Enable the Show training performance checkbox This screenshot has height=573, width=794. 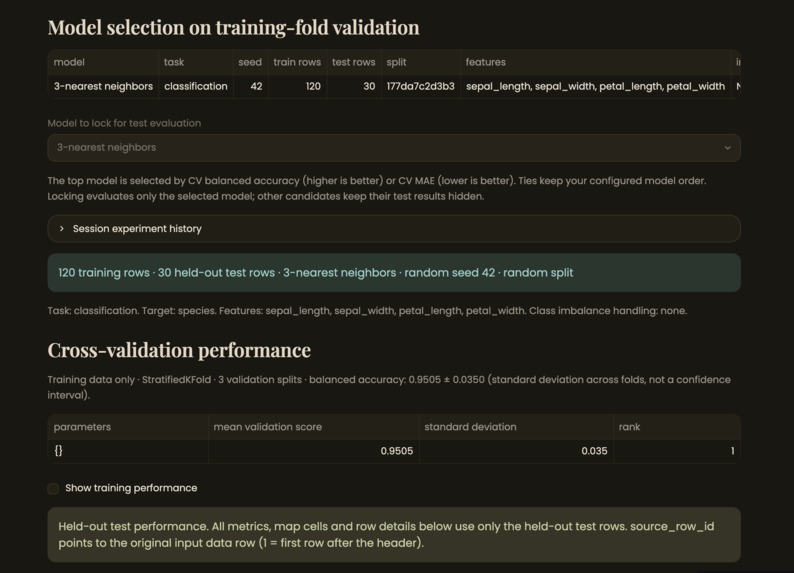(x=53, y=488)
